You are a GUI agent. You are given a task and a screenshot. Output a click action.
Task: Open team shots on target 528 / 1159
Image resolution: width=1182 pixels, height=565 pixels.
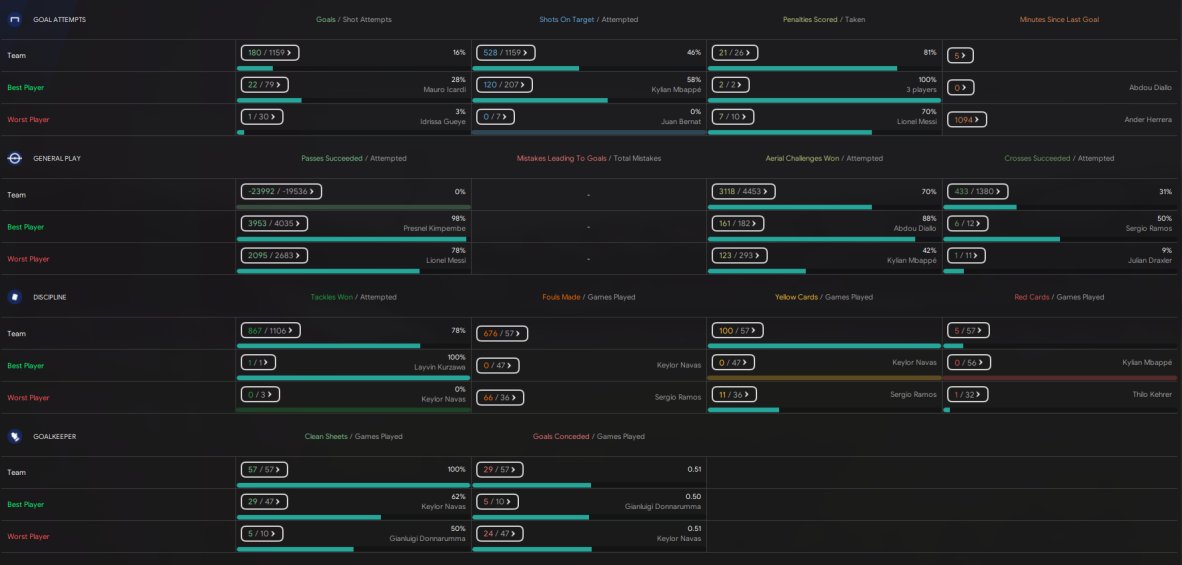coord(506,53)
